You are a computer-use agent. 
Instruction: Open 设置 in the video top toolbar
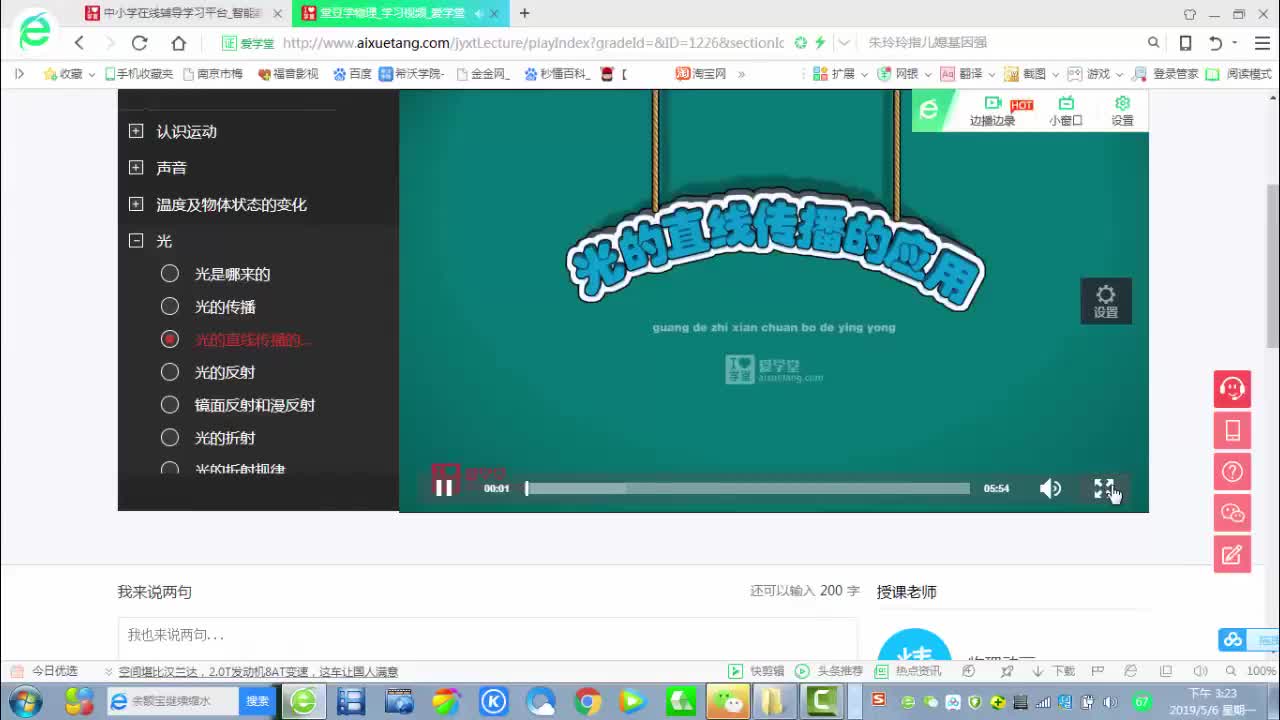pyautogui.click(x=1123, y=111)
